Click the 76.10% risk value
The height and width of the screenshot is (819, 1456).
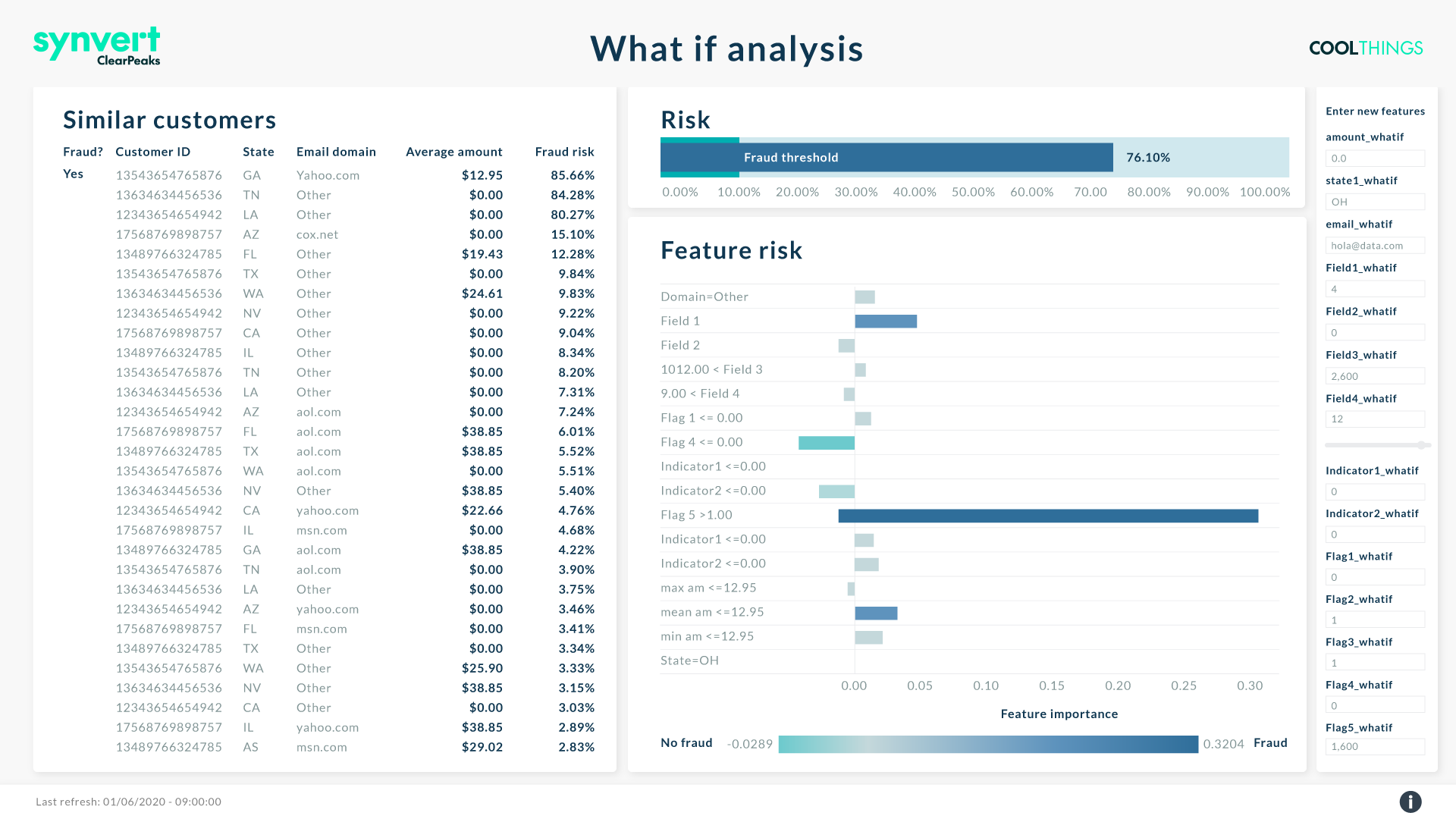point(1148,157)
